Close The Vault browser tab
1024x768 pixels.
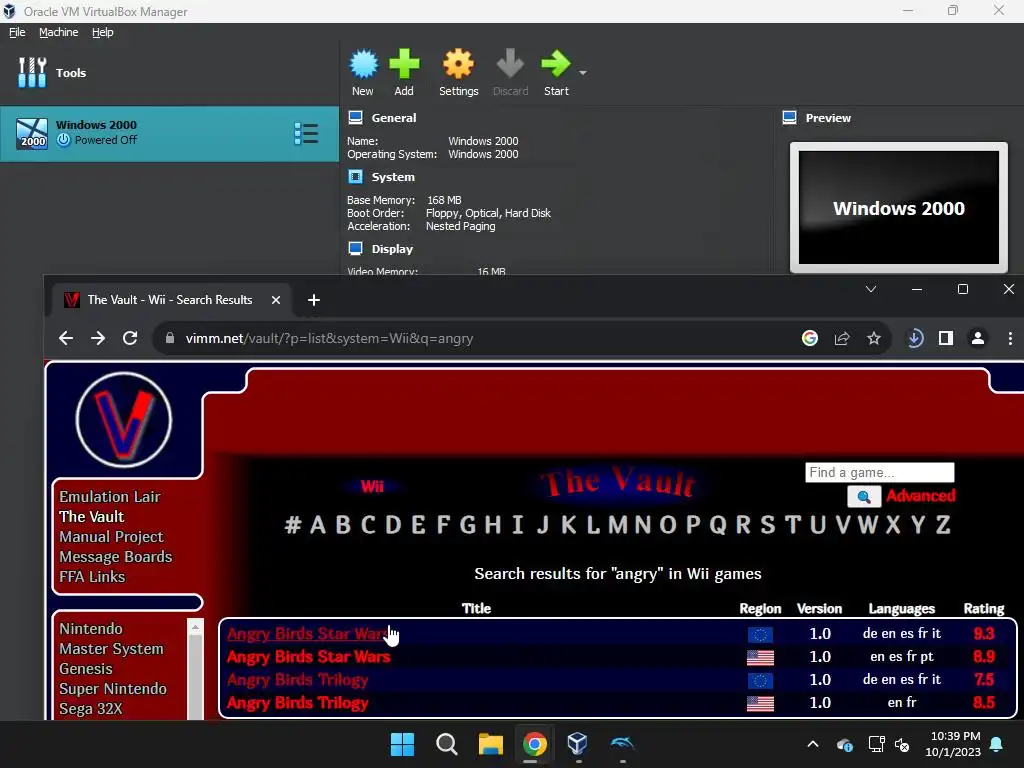276,300
